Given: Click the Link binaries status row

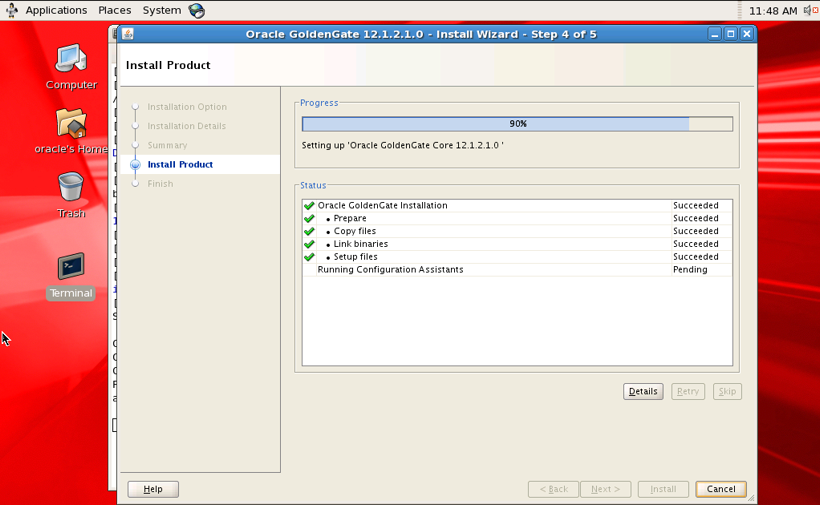Looking at the screenshot, I should tap(361, 244).
